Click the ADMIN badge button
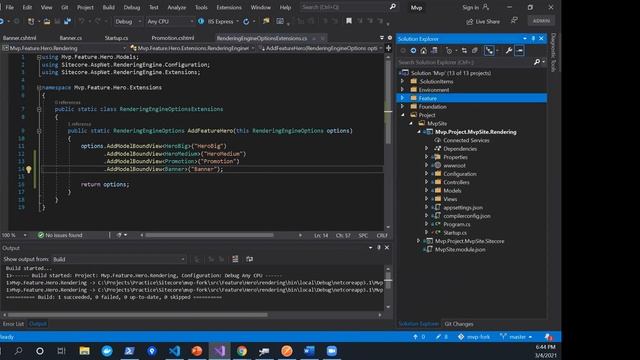 [x=541, y=21]
